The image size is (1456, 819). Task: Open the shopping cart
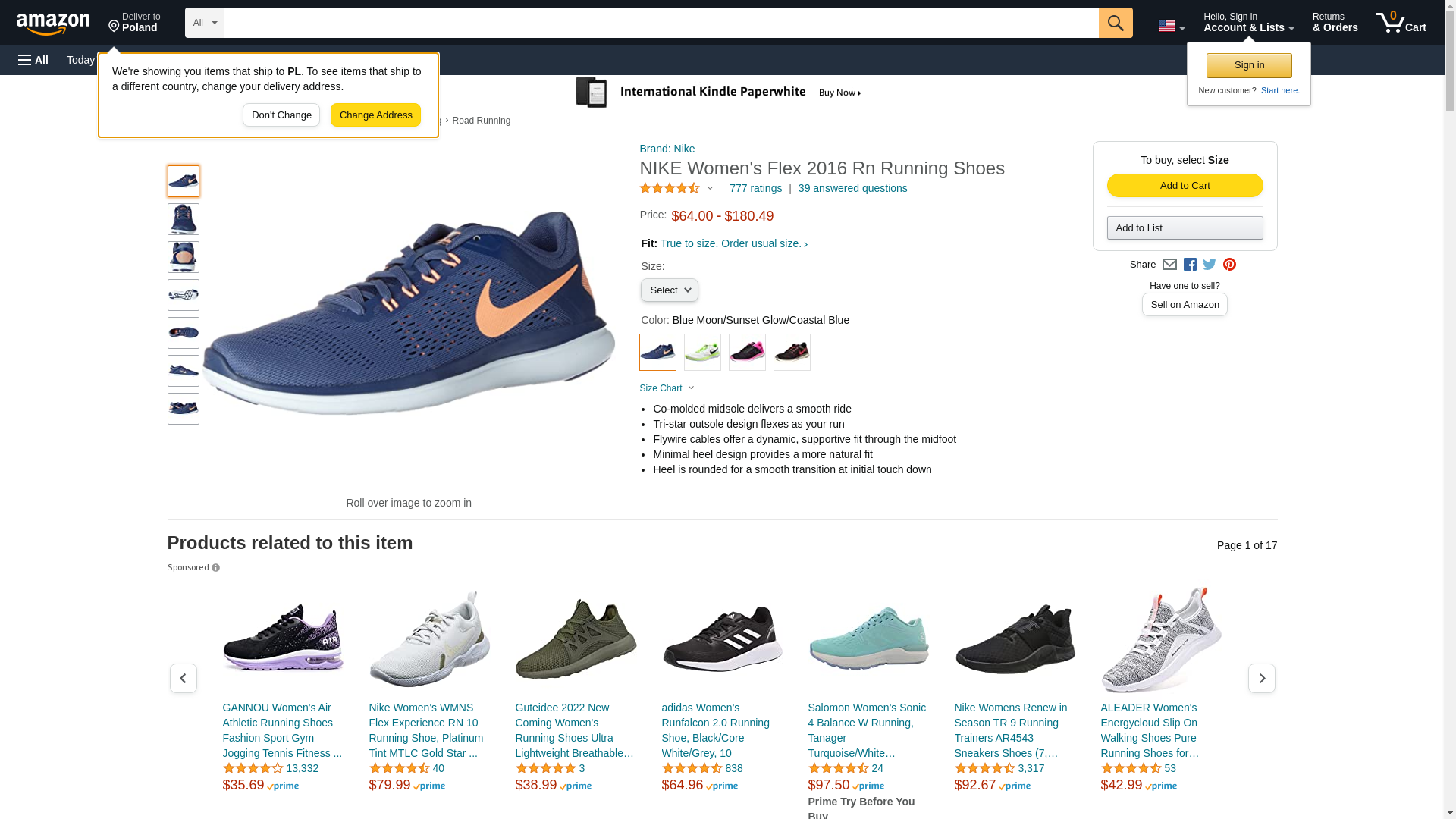tap(1401, 23)
